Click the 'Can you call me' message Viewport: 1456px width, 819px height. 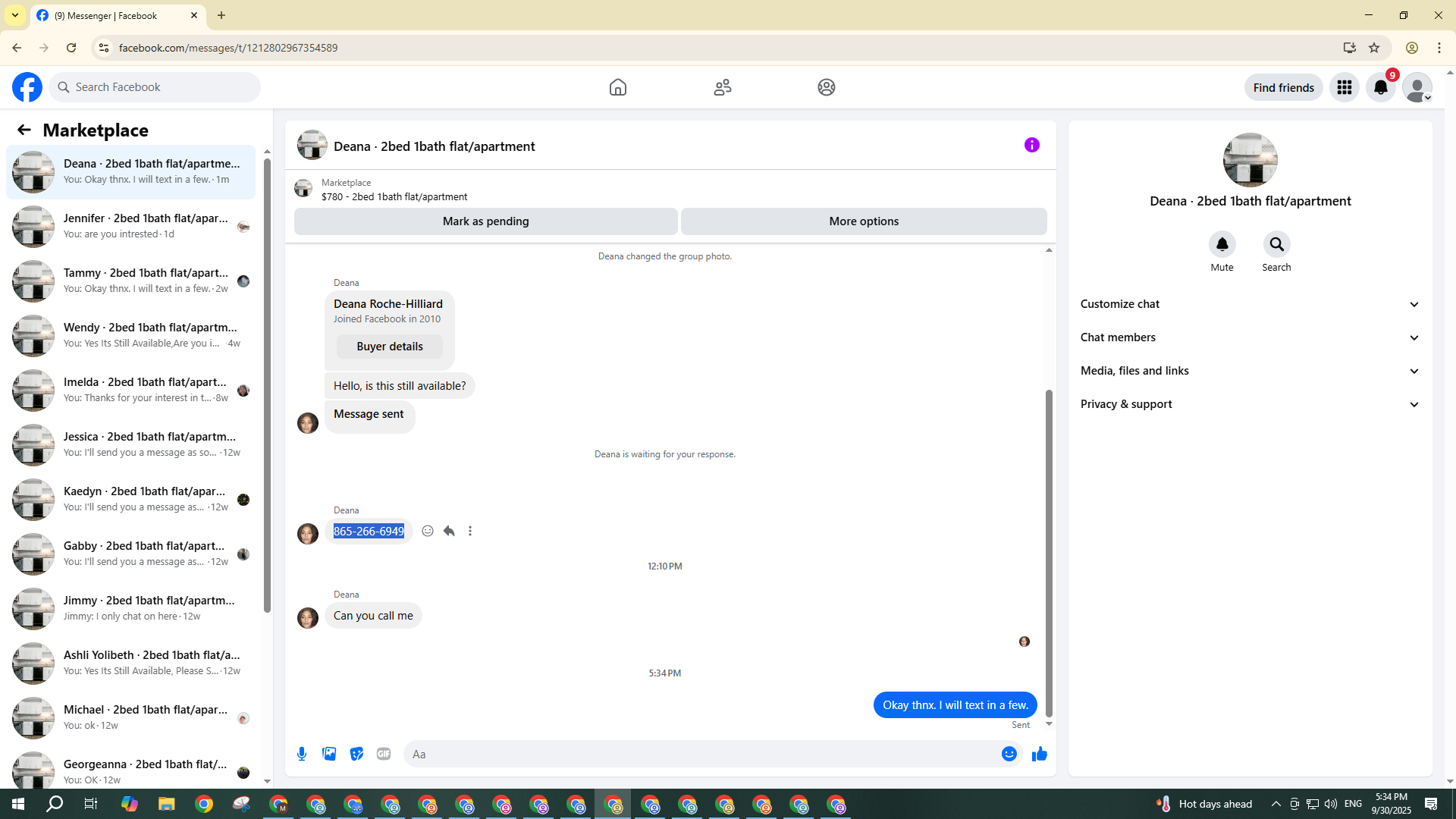(x=373, y=616)
